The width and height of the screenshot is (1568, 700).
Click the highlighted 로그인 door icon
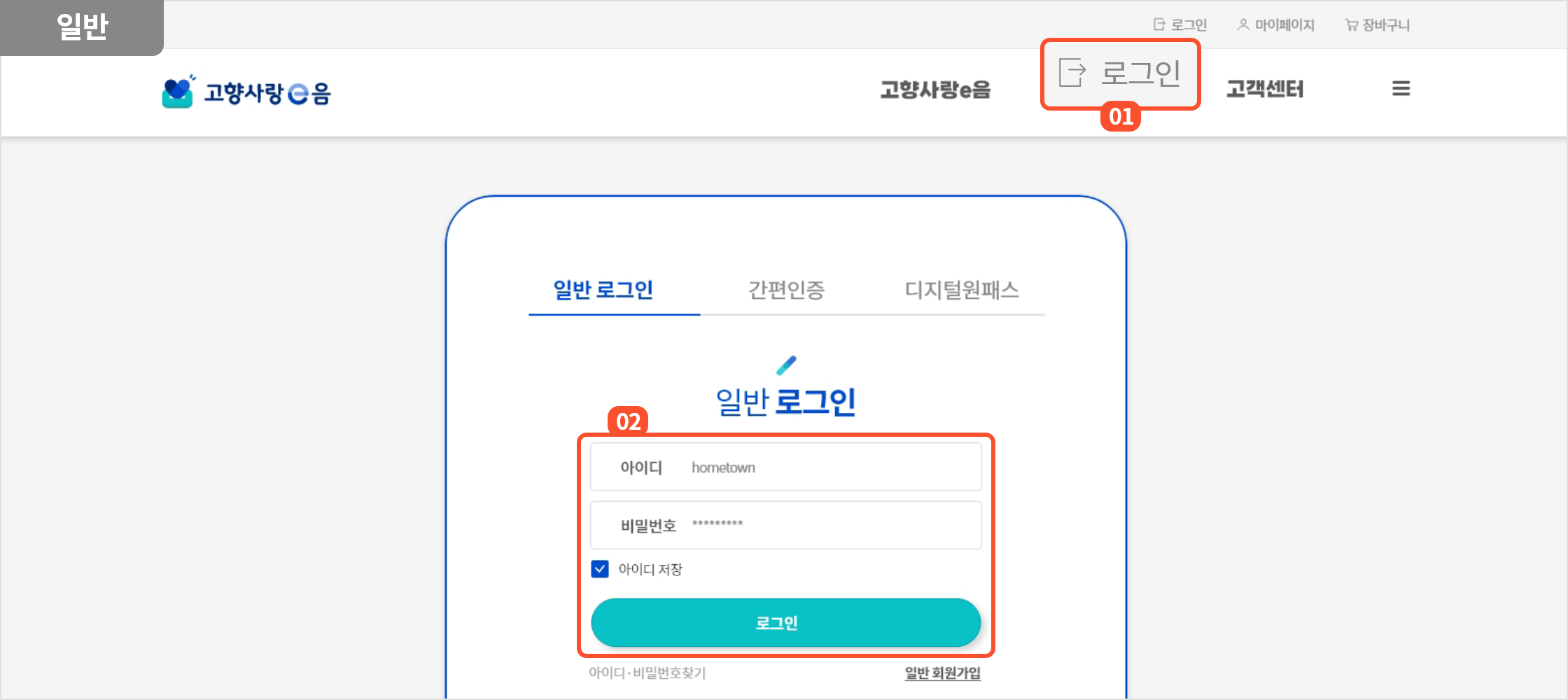(1072, 73)
